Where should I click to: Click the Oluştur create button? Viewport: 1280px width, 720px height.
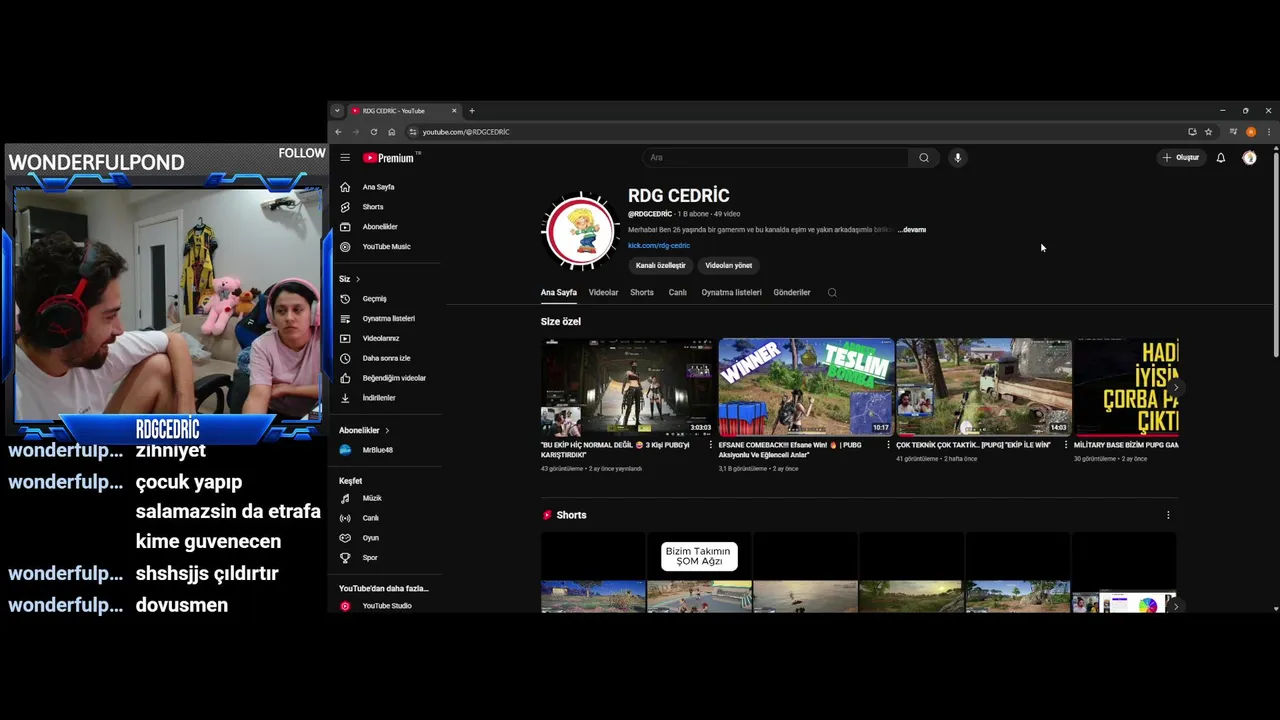point(1181,158)
